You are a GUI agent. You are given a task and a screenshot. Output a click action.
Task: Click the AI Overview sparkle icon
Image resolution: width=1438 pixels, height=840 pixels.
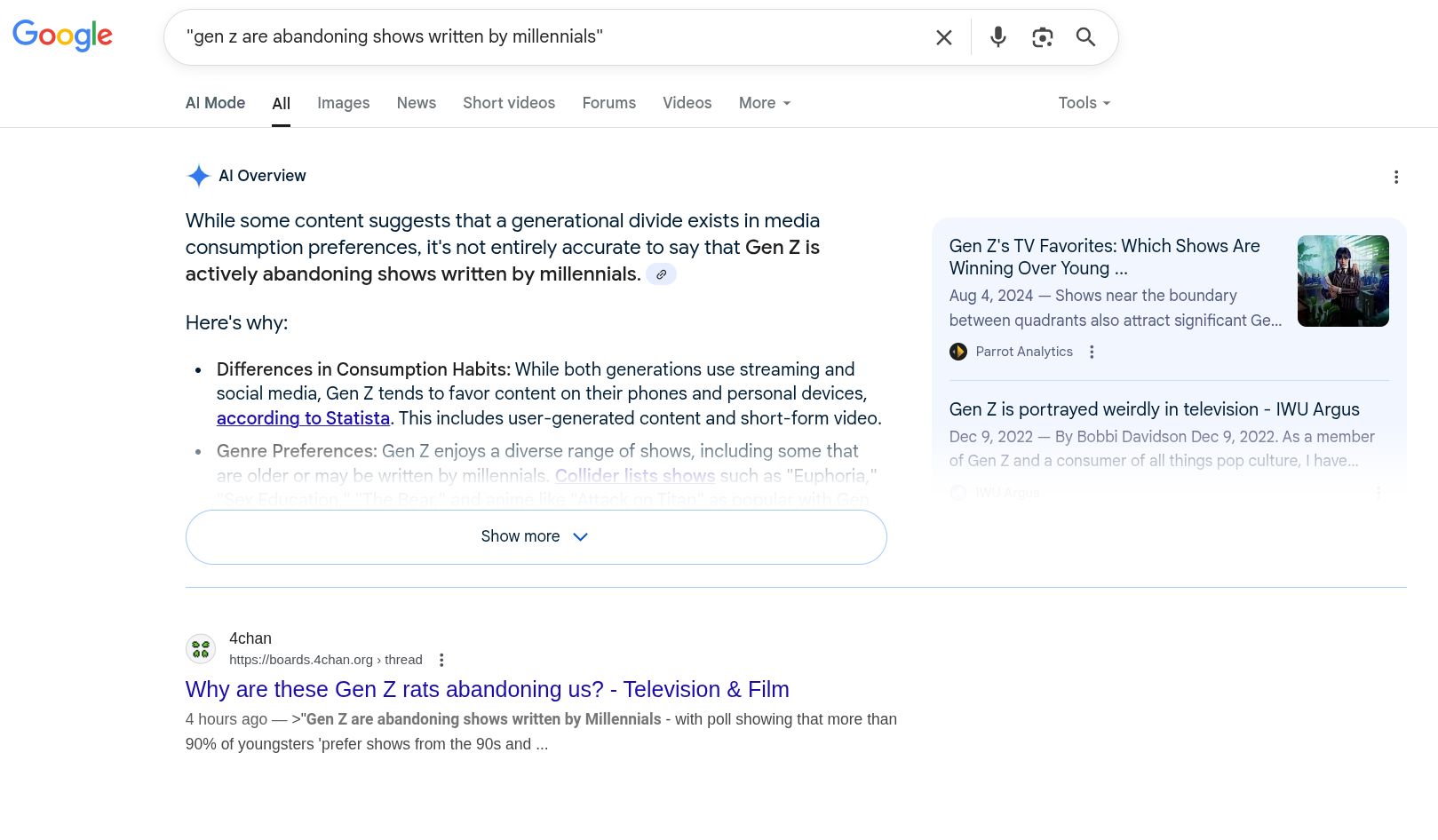[198, 176]
